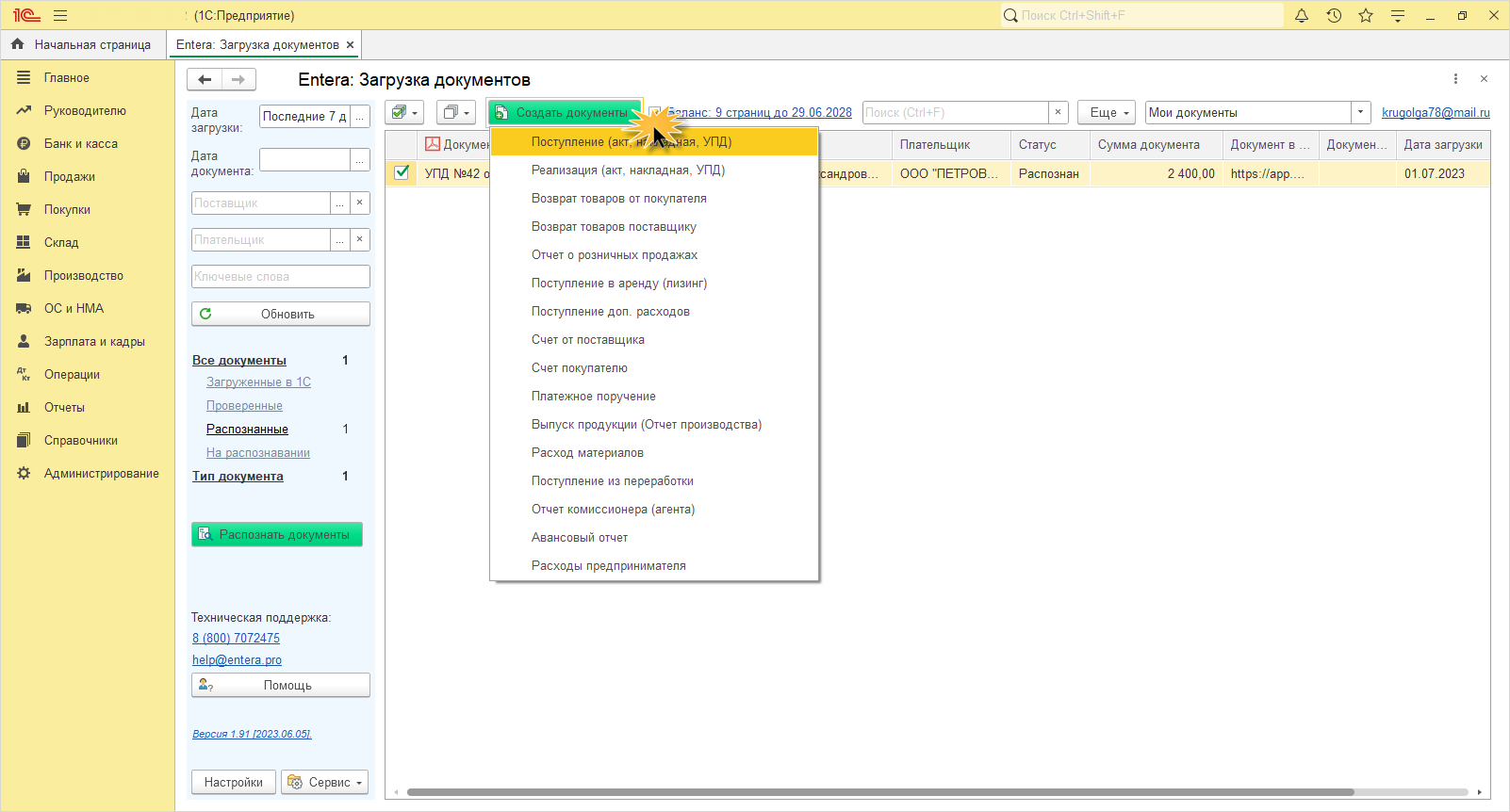
Task: Open the ОС и НМА section
Action: [x=74, y=309]
